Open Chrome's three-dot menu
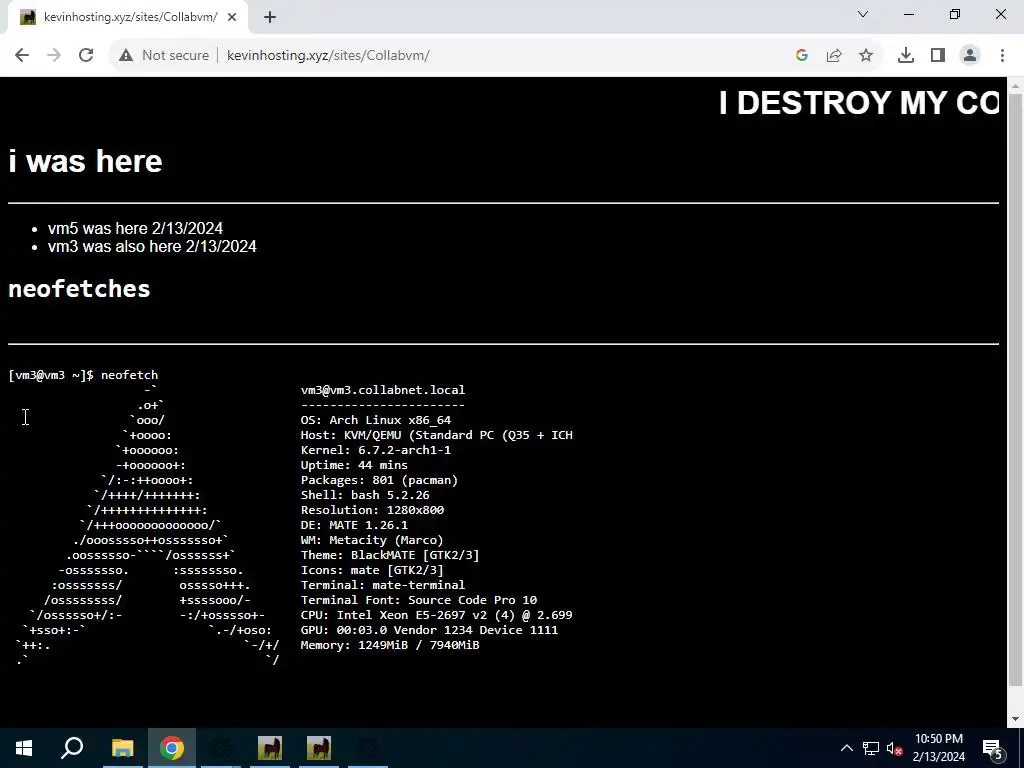The image size is (1024, 768). coord(1002,56)
